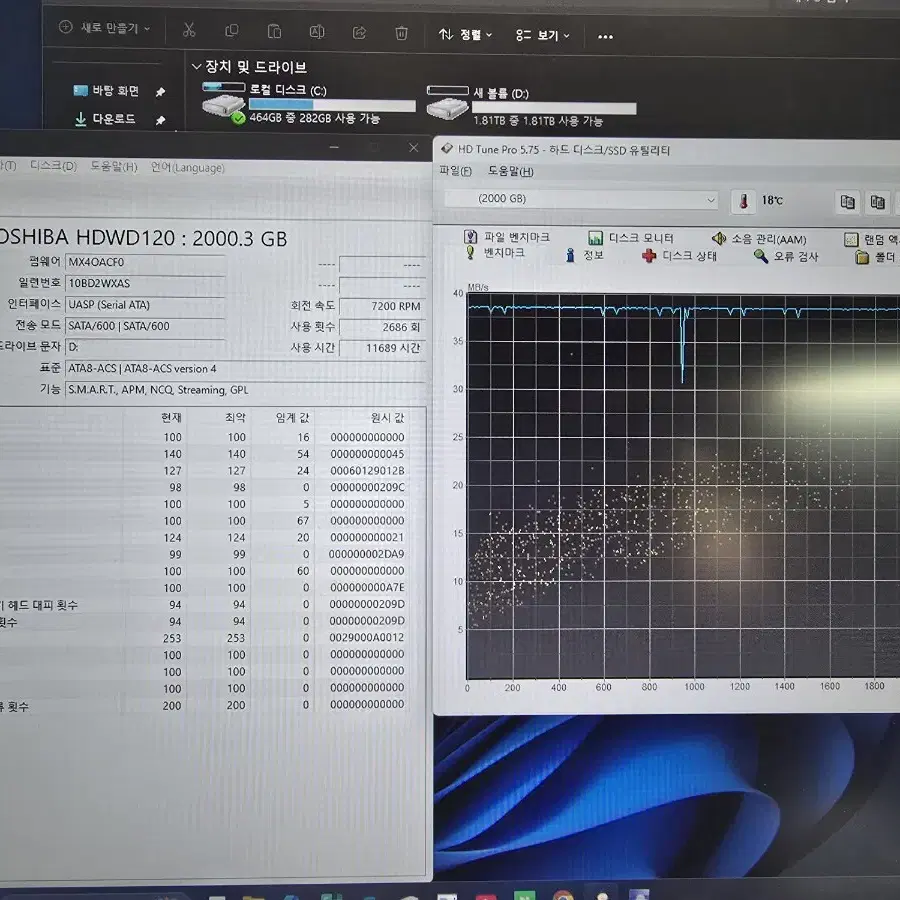The height and width of the screenshot is (900, 900).
Task: Click the transfer mode field SATA/600 | SATA/600
Action: (145, 326)
